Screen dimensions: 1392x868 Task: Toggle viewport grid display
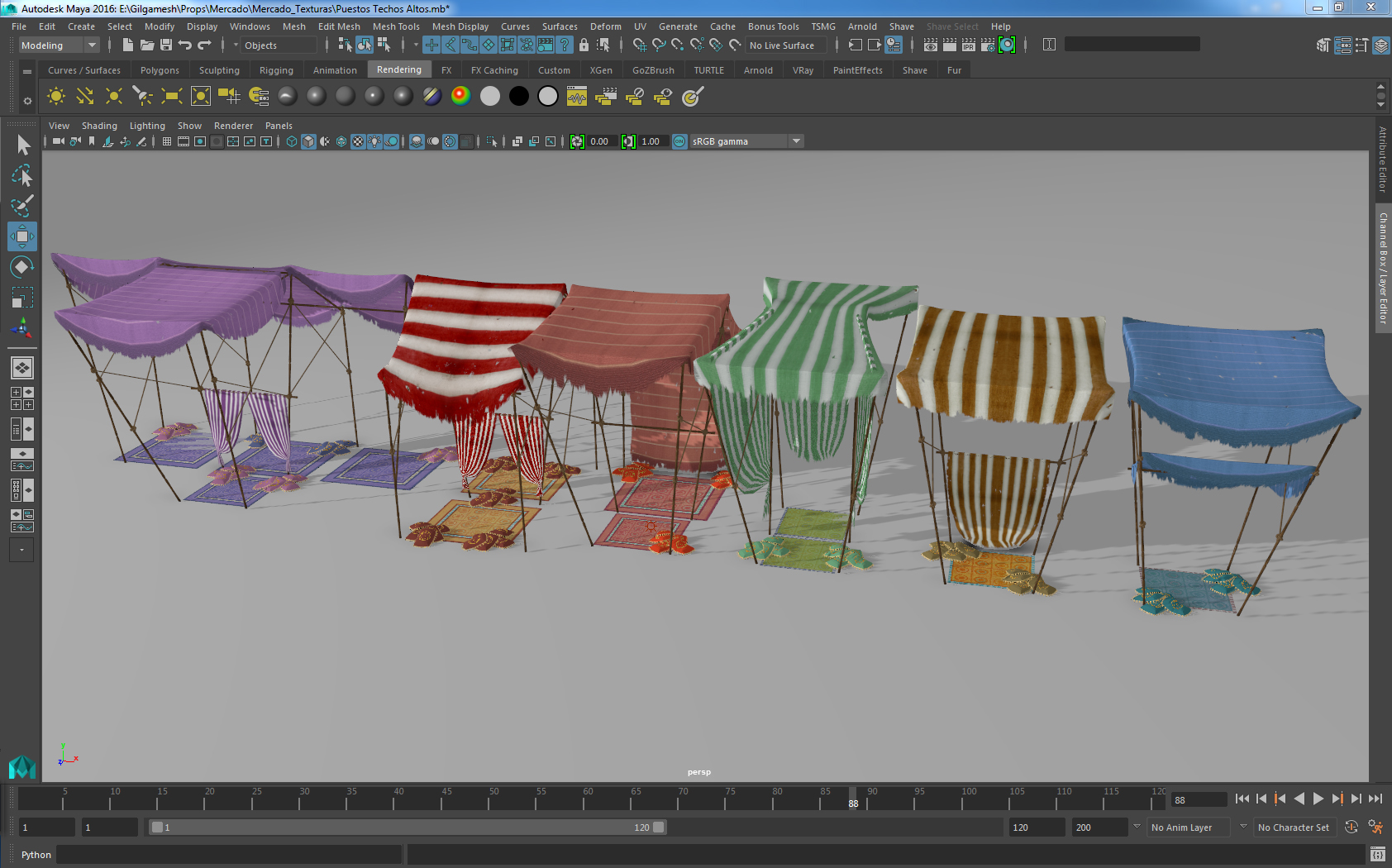(167, 141)
